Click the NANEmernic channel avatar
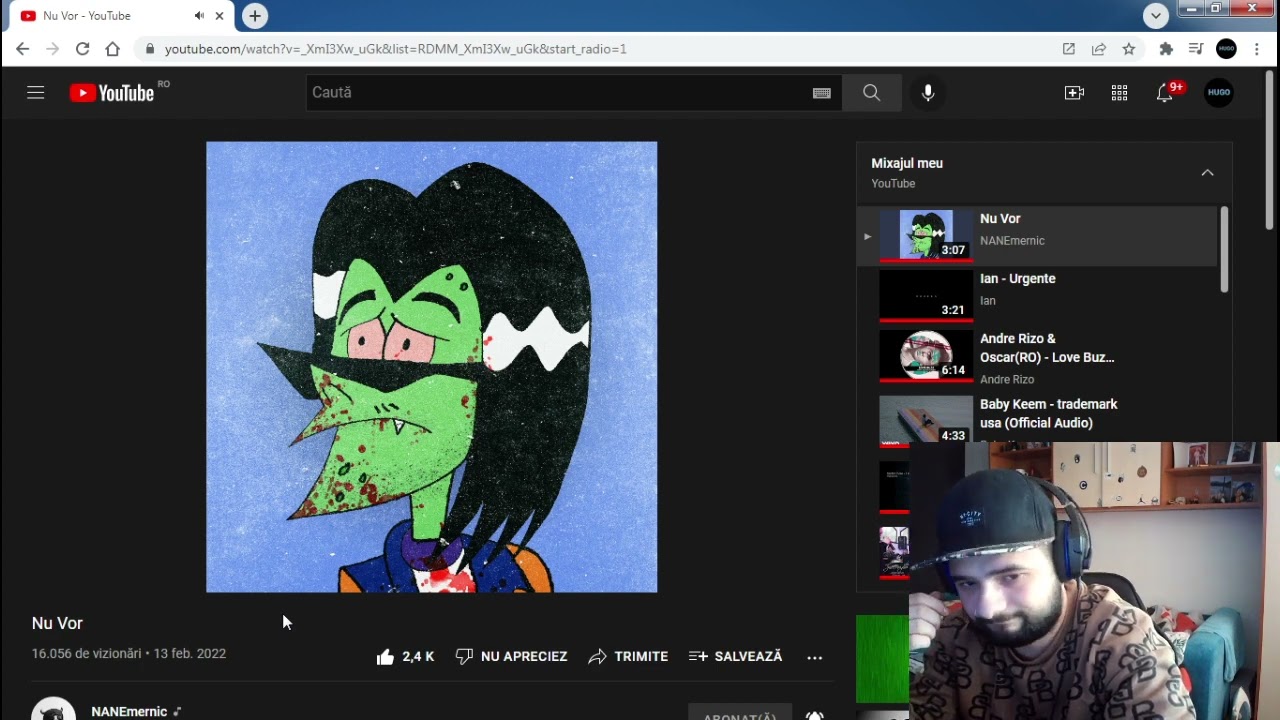 [53, 708]
